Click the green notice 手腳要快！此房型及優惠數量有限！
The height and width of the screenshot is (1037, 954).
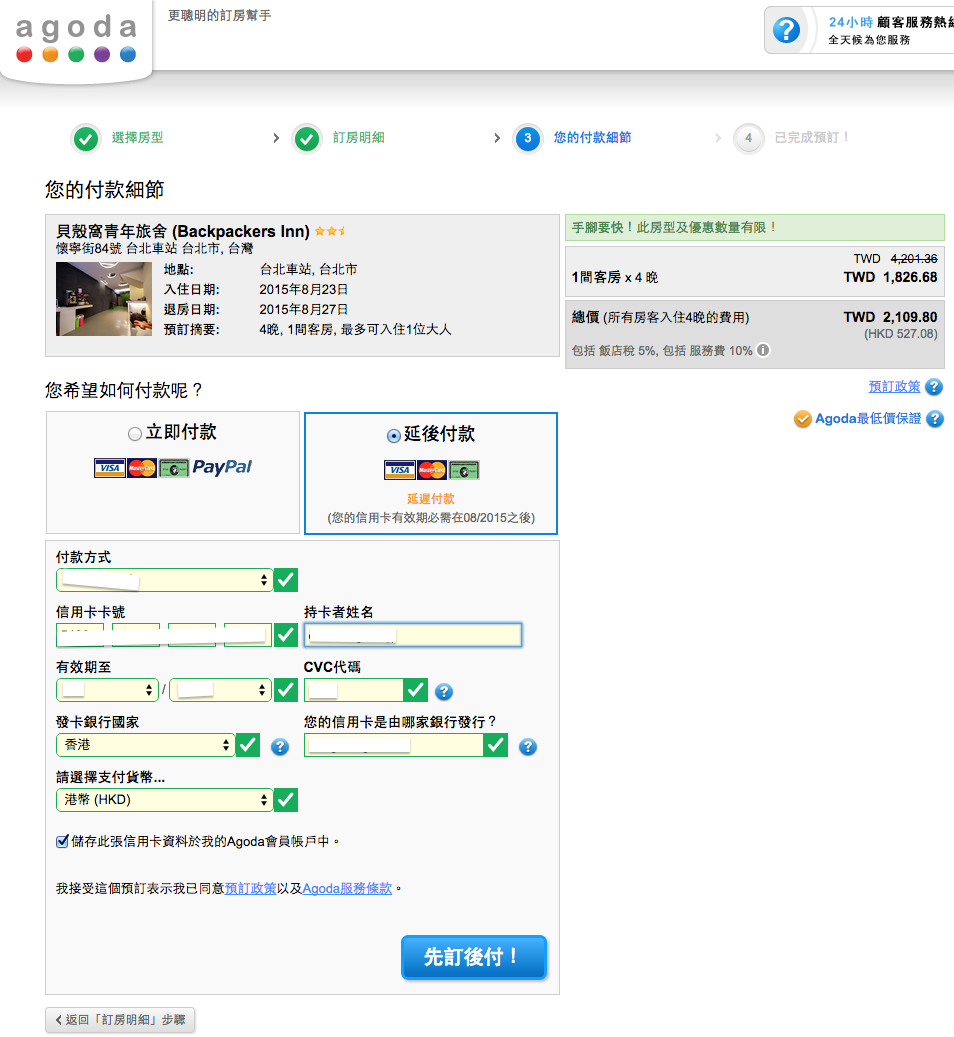(x=755, y=228)
